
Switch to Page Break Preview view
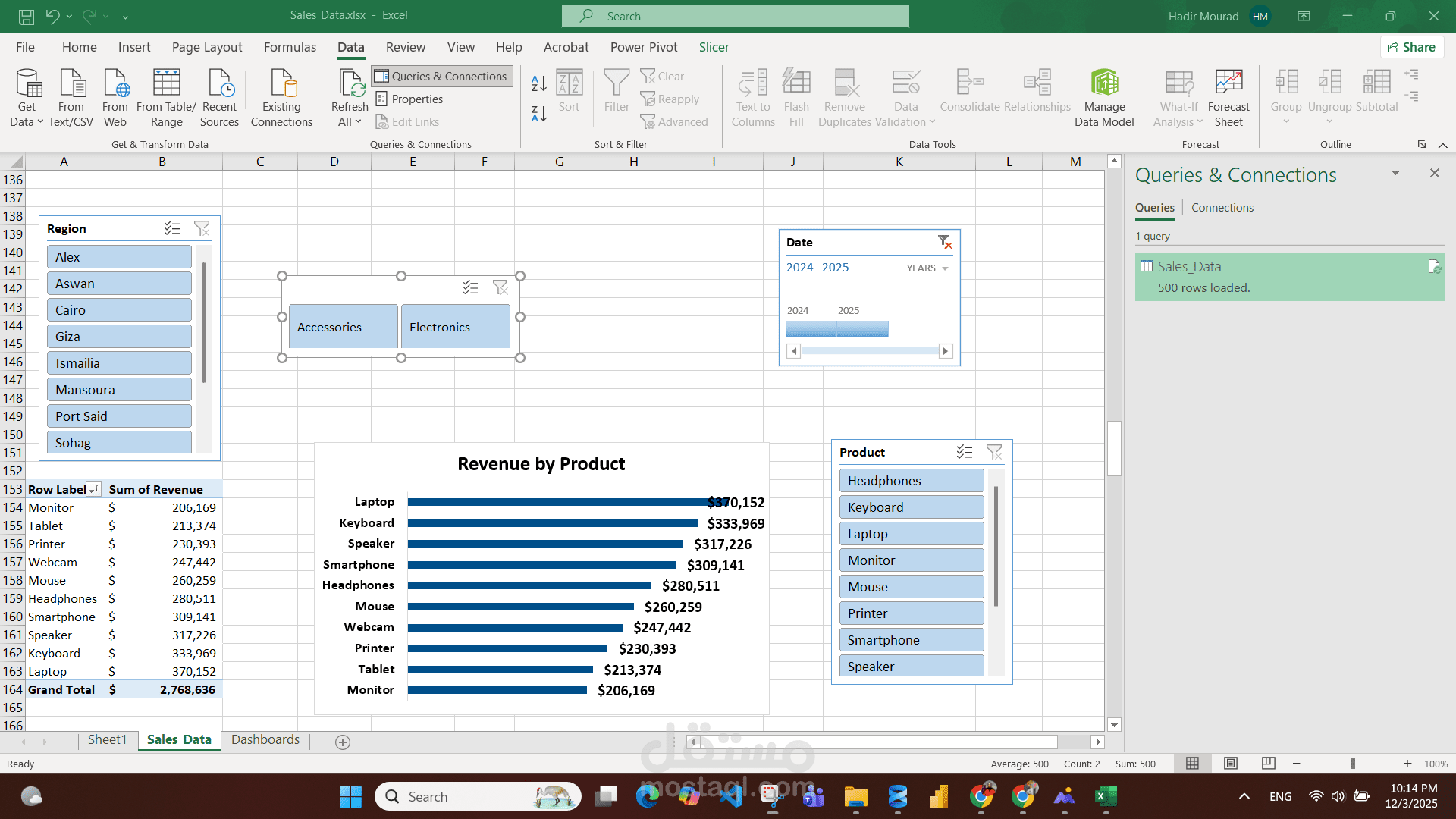pos(1268,764)
